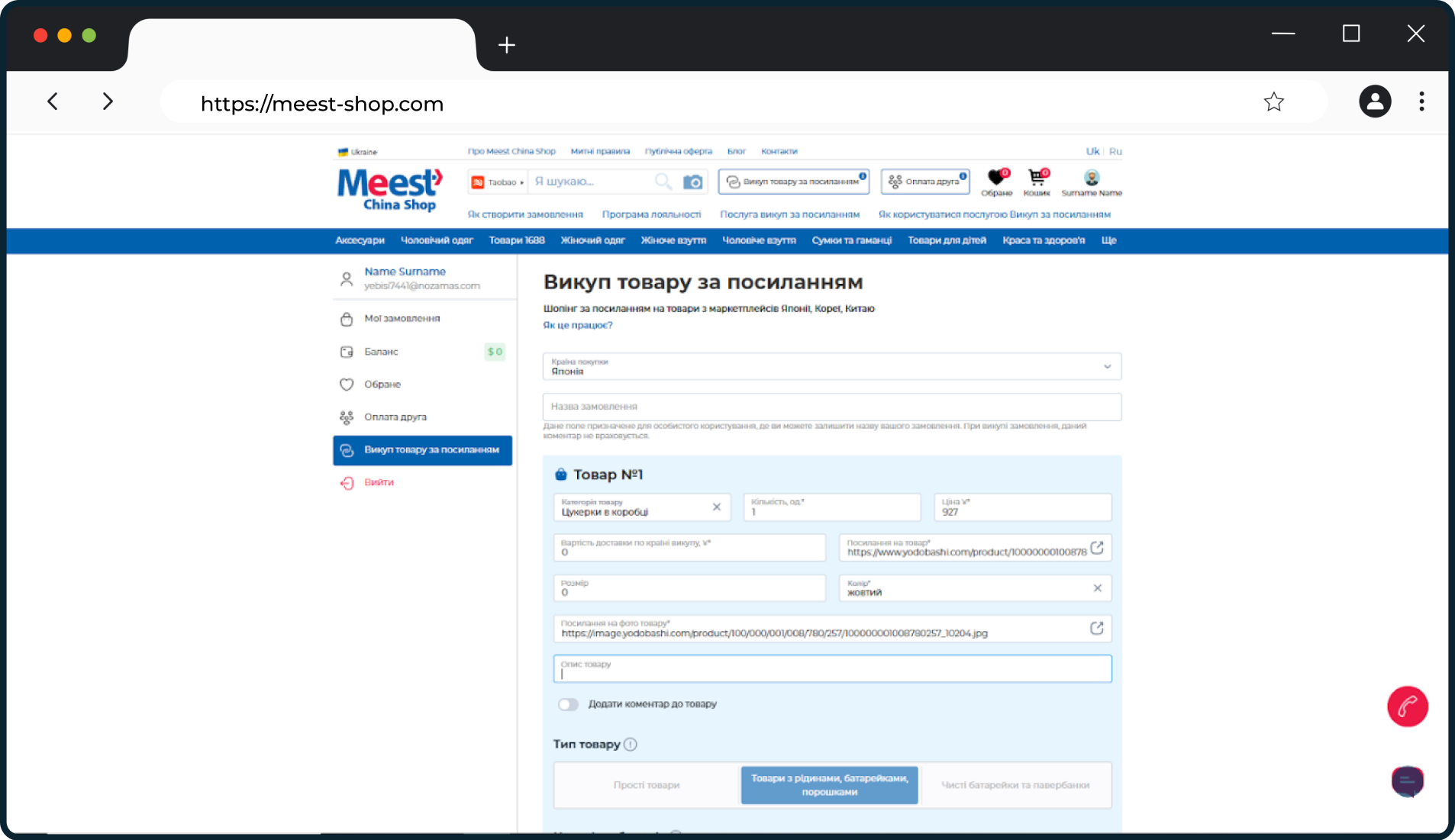
Task: Open the browser three-dot menu
Action: pos(1421,101)
